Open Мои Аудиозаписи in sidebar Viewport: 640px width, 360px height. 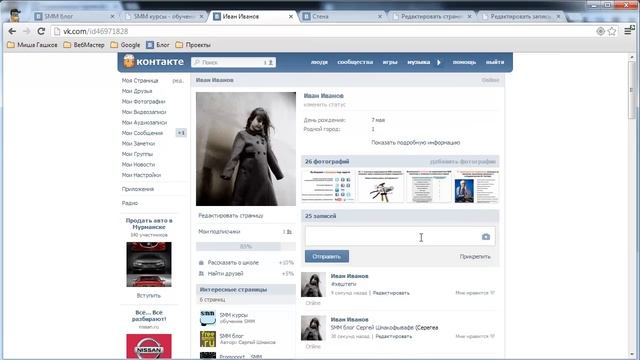pyautogui.click(x=144, y=122)
